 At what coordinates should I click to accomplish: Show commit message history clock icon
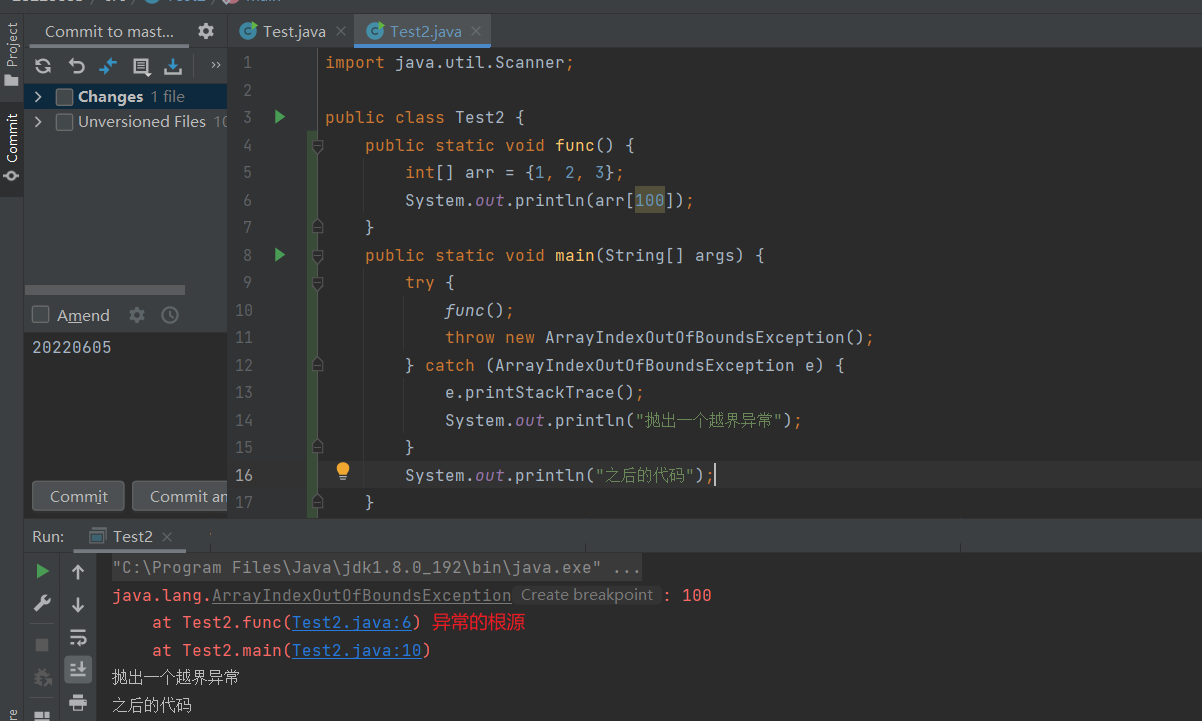coord(170,315)
